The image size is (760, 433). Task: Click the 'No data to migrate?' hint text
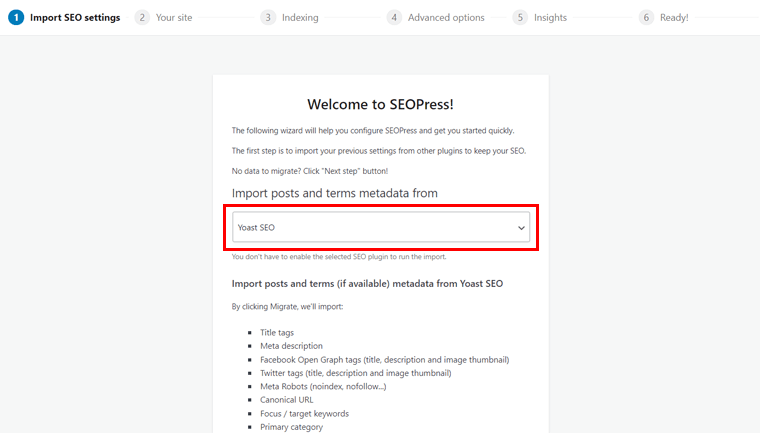click(x=310, y=171)
